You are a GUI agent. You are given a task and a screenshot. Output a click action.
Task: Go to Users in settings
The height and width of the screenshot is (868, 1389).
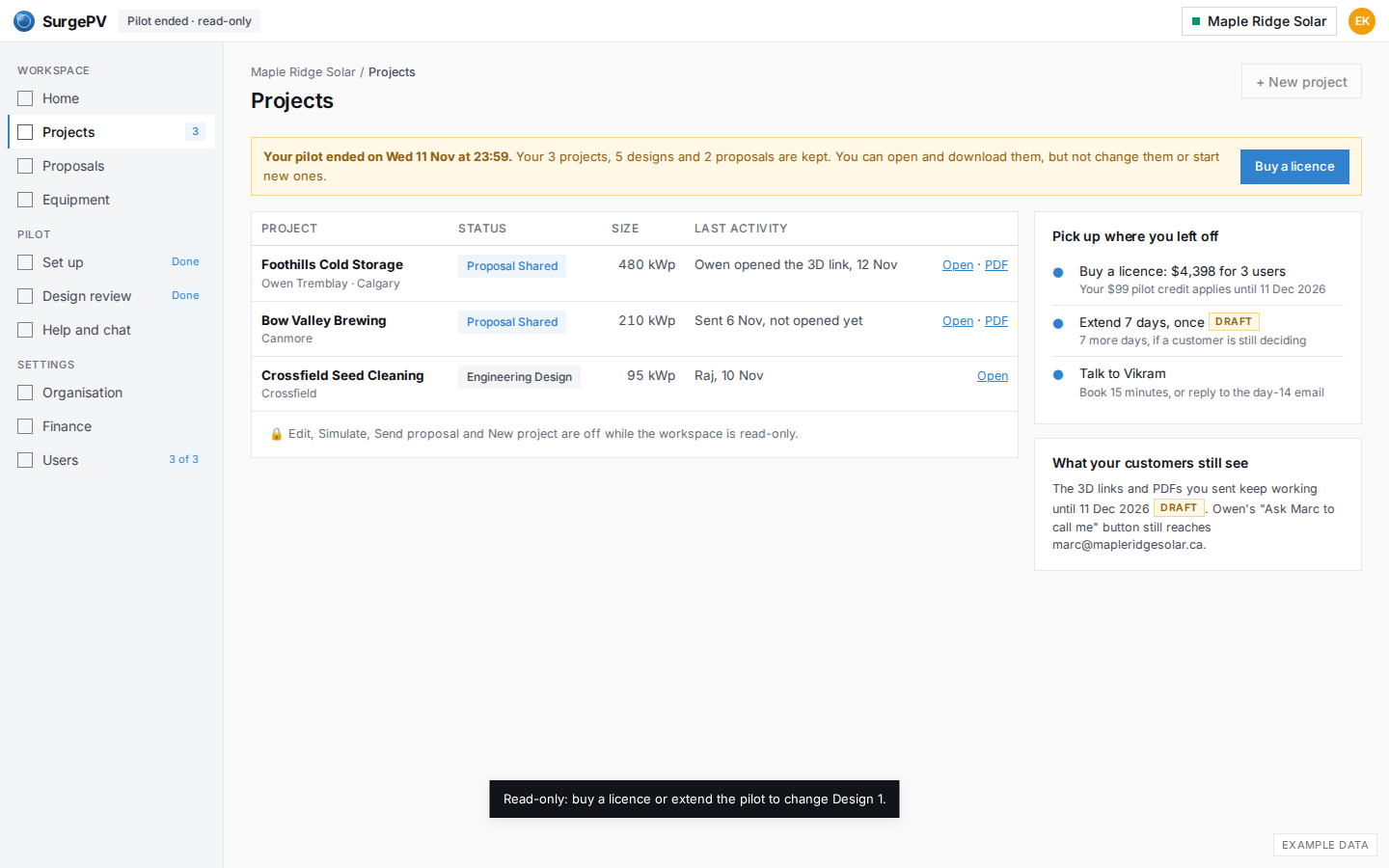click(112, 460)
